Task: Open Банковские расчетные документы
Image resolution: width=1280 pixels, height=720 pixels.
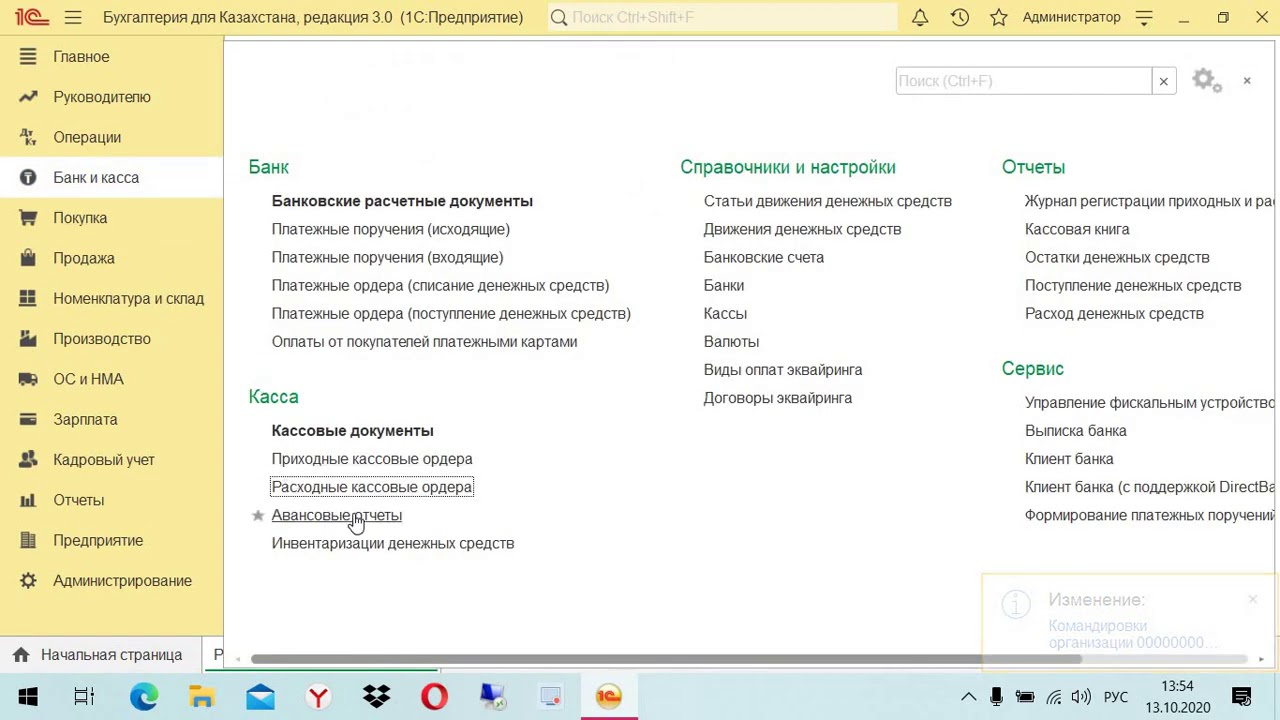Action: pyautogui.click(x=402, y=201)
